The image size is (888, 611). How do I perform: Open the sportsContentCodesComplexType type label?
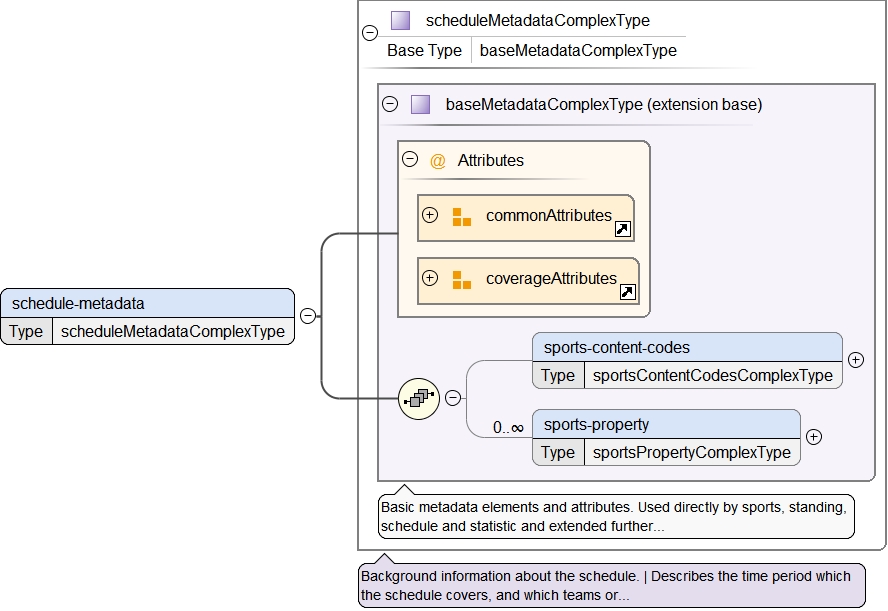coord(712,376)
